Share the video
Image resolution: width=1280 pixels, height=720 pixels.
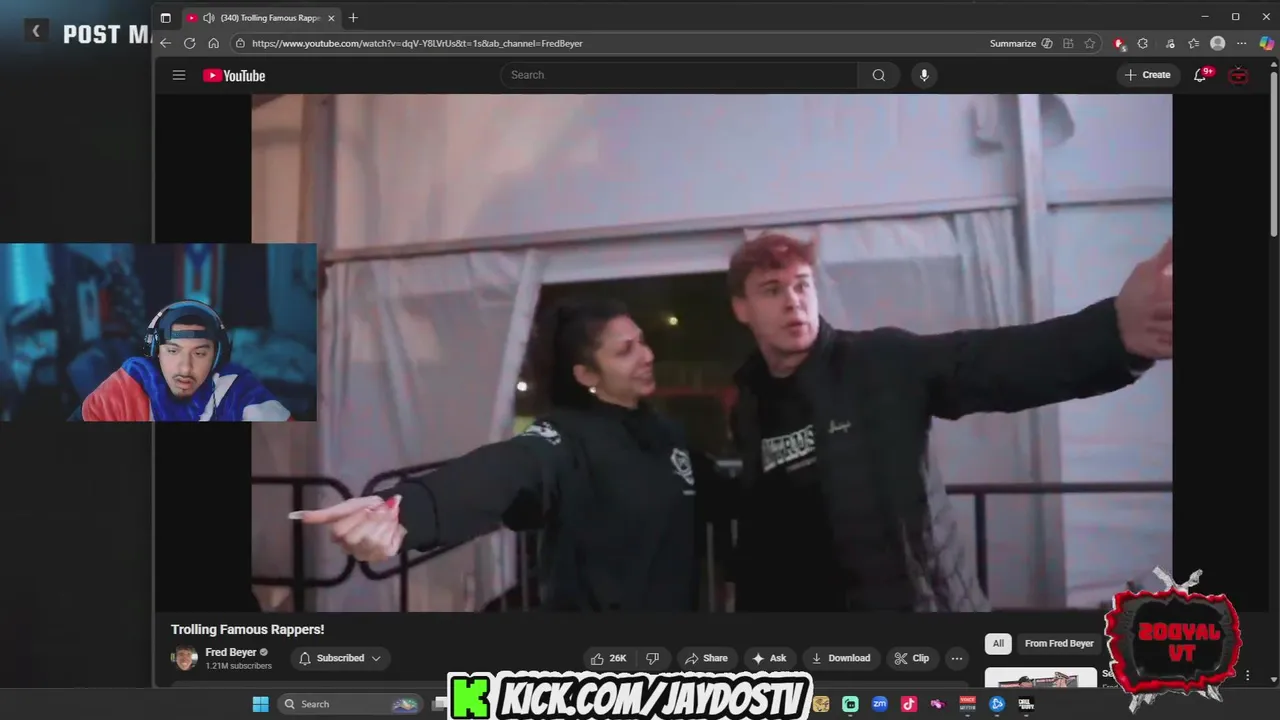[705, 658]
